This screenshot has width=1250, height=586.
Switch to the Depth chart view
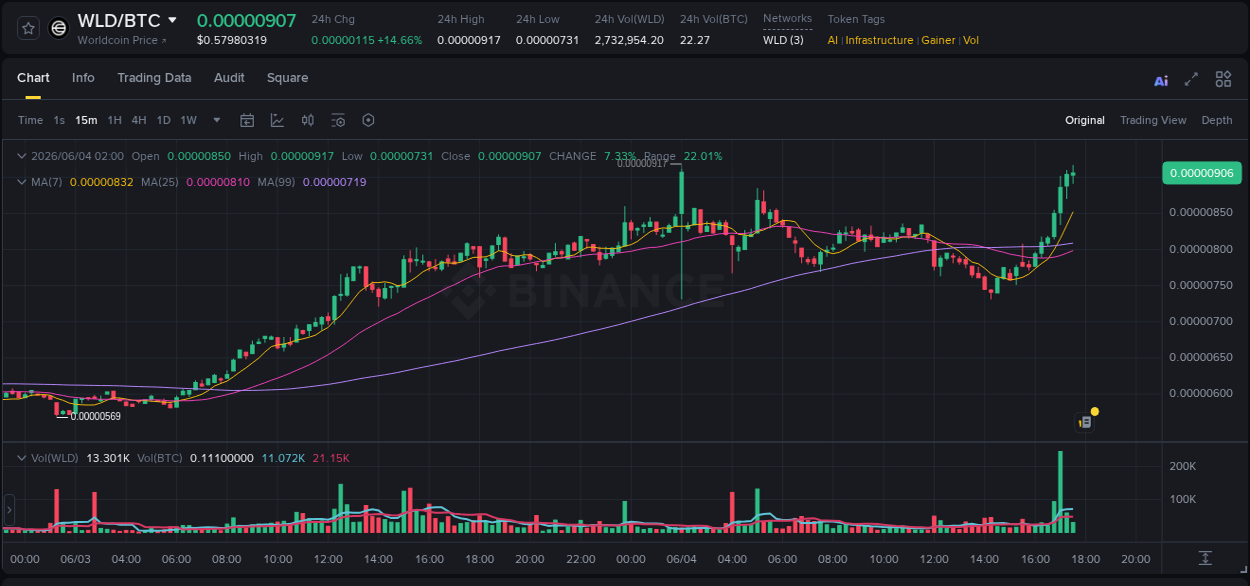[x=1217, y=120]
